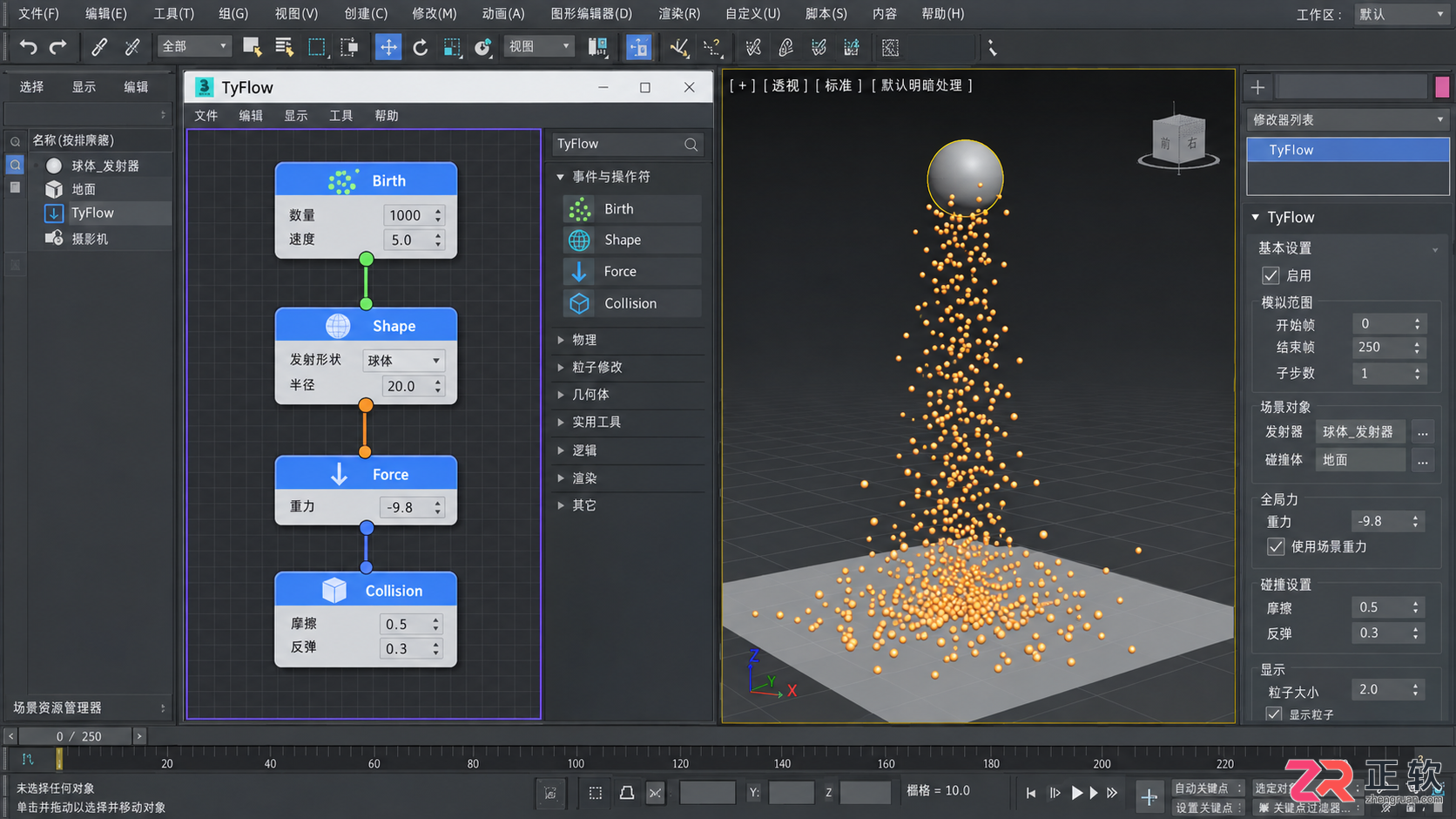The image size is (1456, 819).
Task: Toggle the 自动关键点 button
Action: pyautogui.click(x=1207, y=789)
